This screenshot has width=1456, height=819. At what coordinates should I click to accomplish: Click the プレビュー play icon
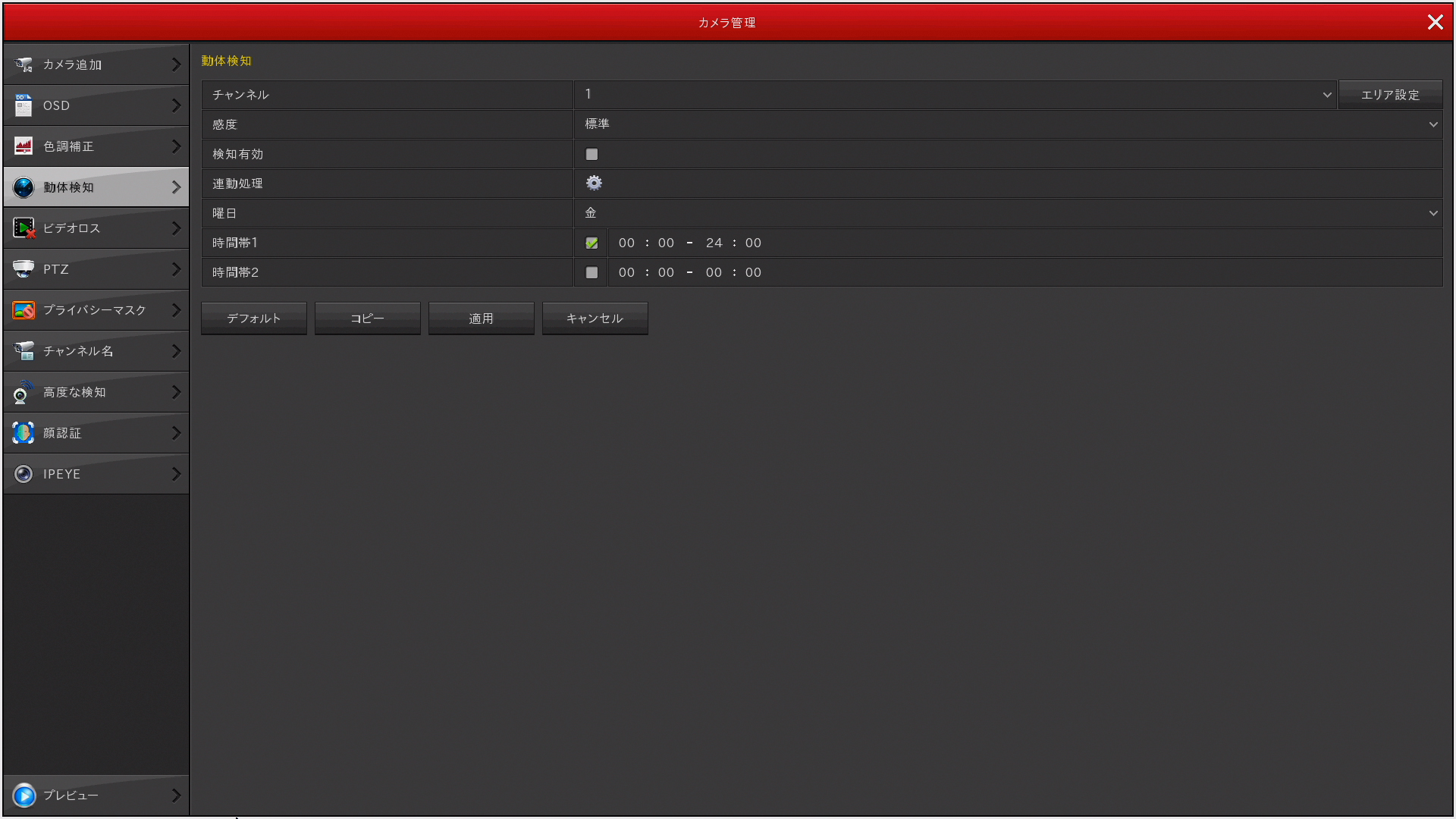tap(24, 795)
